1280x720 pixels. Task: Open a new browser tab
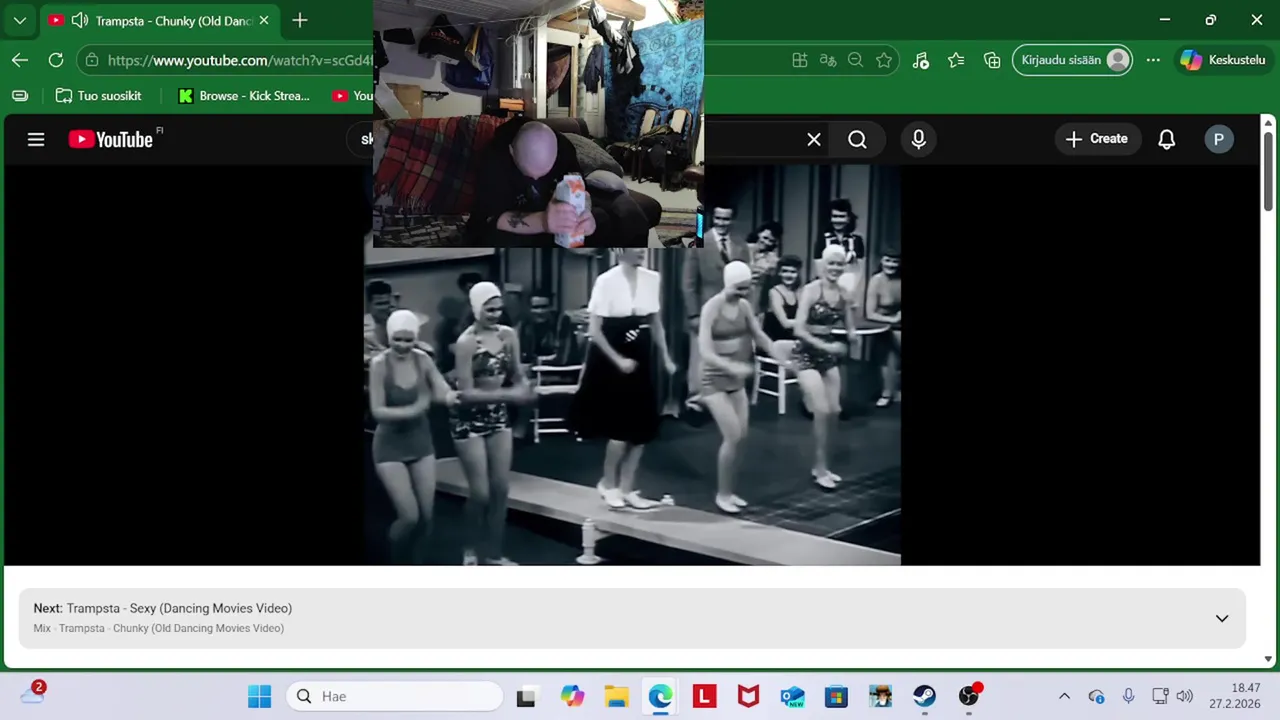tap(300, 20)
